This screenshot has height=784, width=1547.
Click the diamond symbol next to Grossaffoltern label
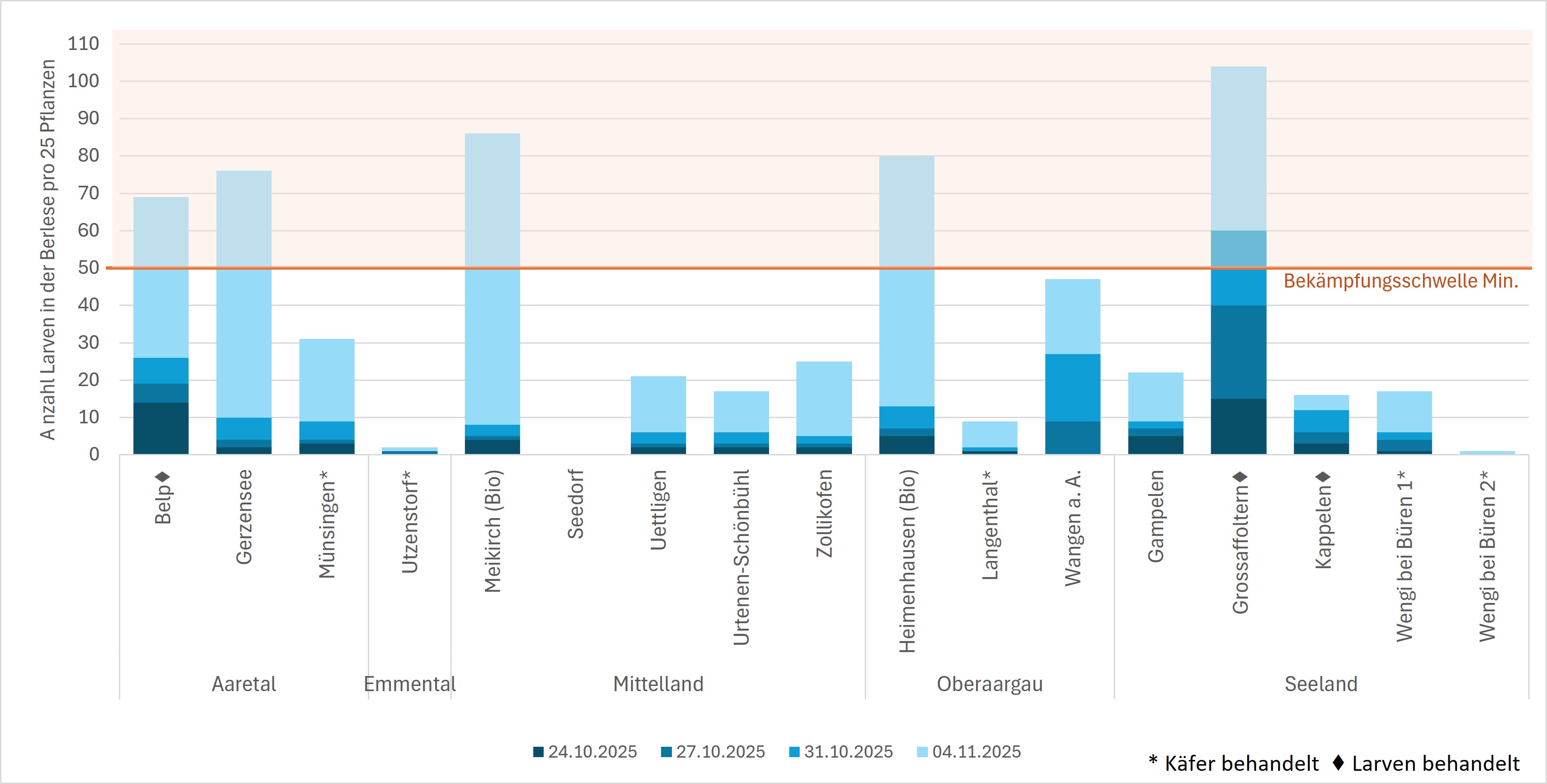pyautogui.click(x=1240, y=477)
